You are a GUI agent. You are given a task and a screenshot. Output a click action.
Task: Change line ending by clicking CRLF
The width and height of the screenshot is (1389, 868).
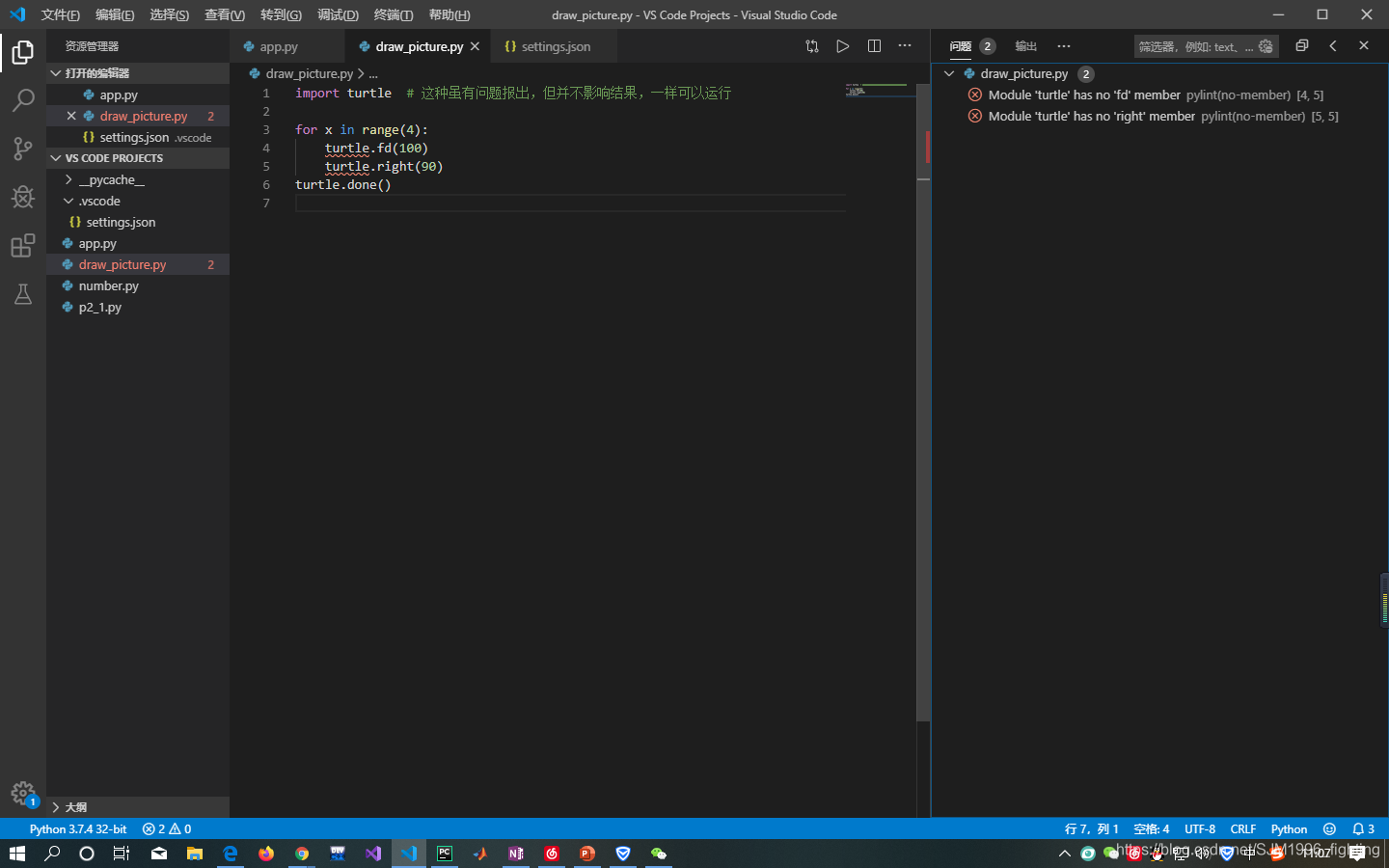pyautogui.click(x=1242, y=828)
